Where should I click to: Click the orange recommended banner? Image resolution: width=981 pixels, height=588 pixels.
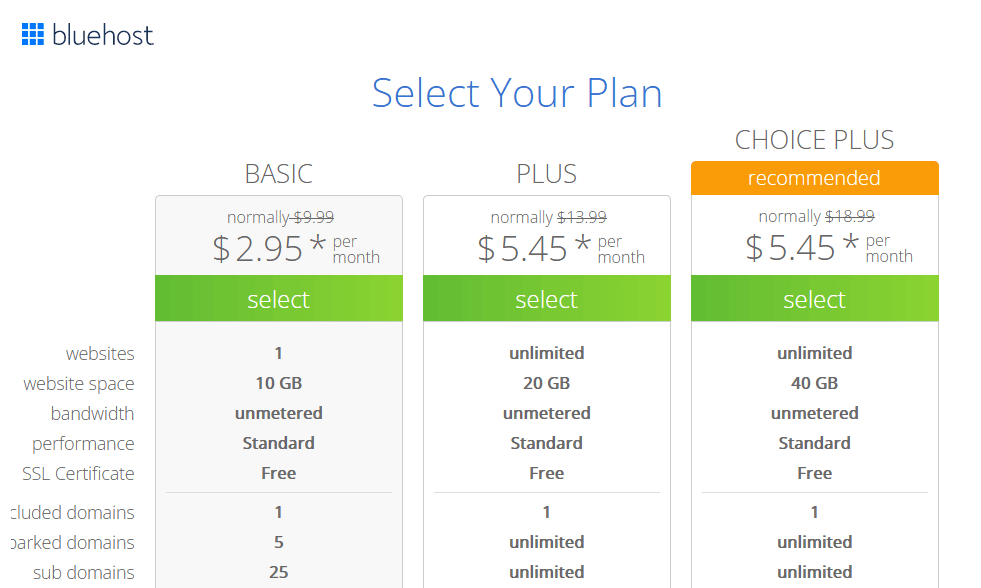pos(814,177)
